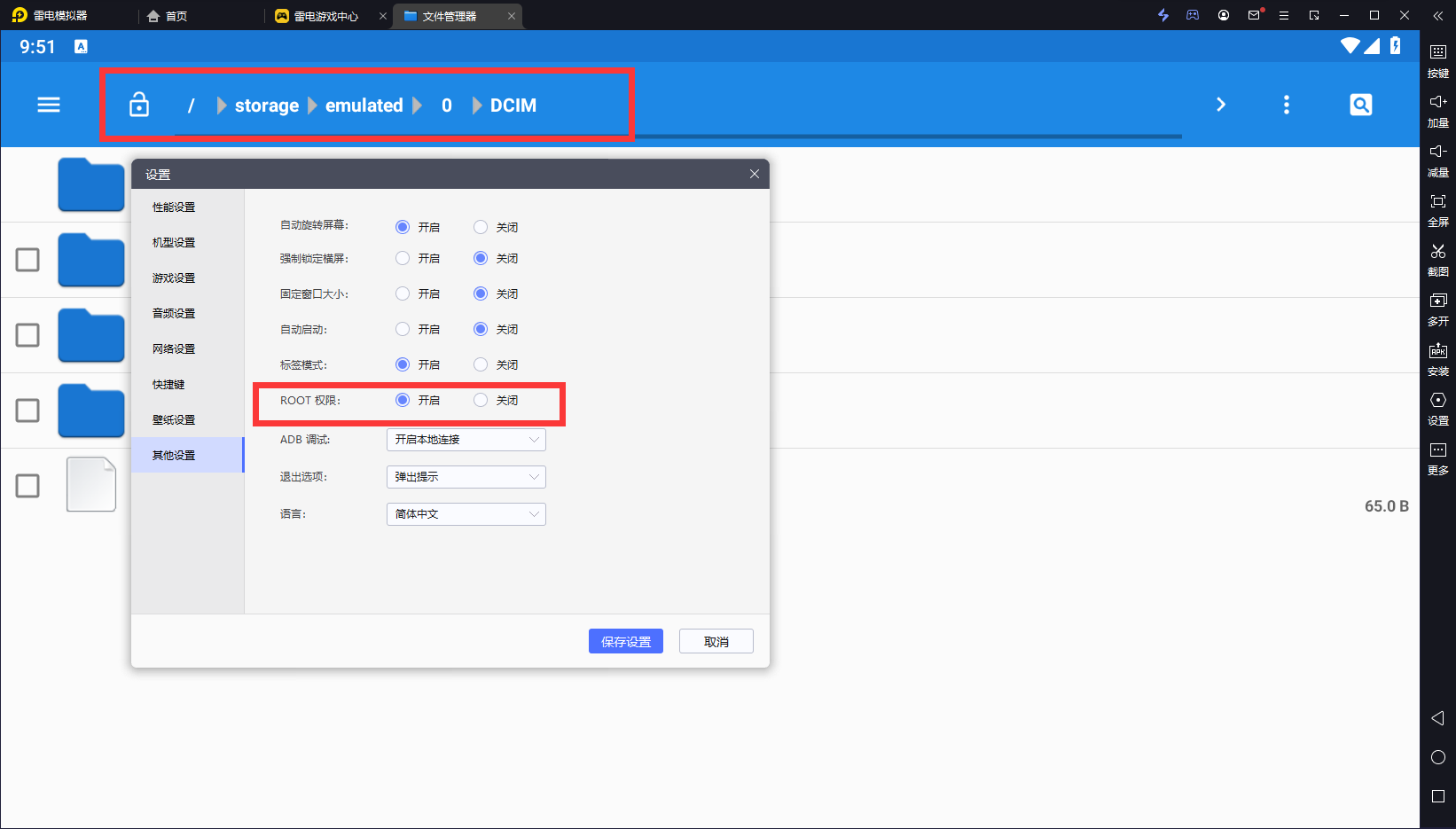The image size is (1456, 829).
Task: Click the 全屏 fullscreen icon
Action: [1437, 202]
